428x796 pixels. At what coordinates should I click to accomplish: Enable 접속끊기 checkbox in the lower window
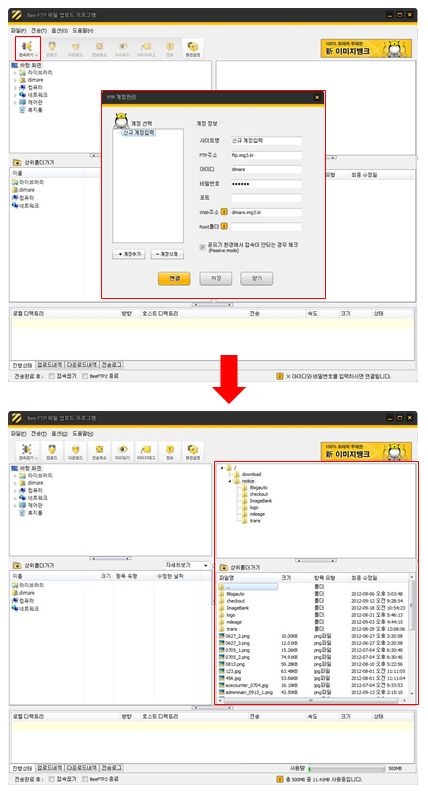[x=52, y=779]
